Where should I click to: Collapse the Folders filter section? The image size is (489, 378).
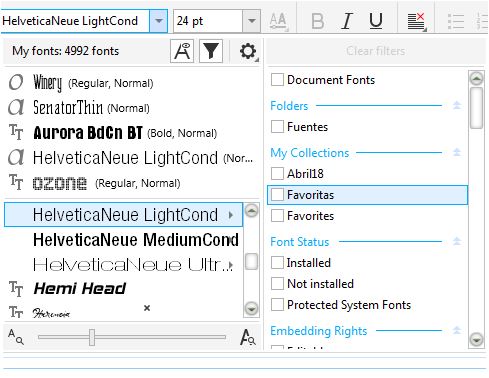(x=457, y=106)
